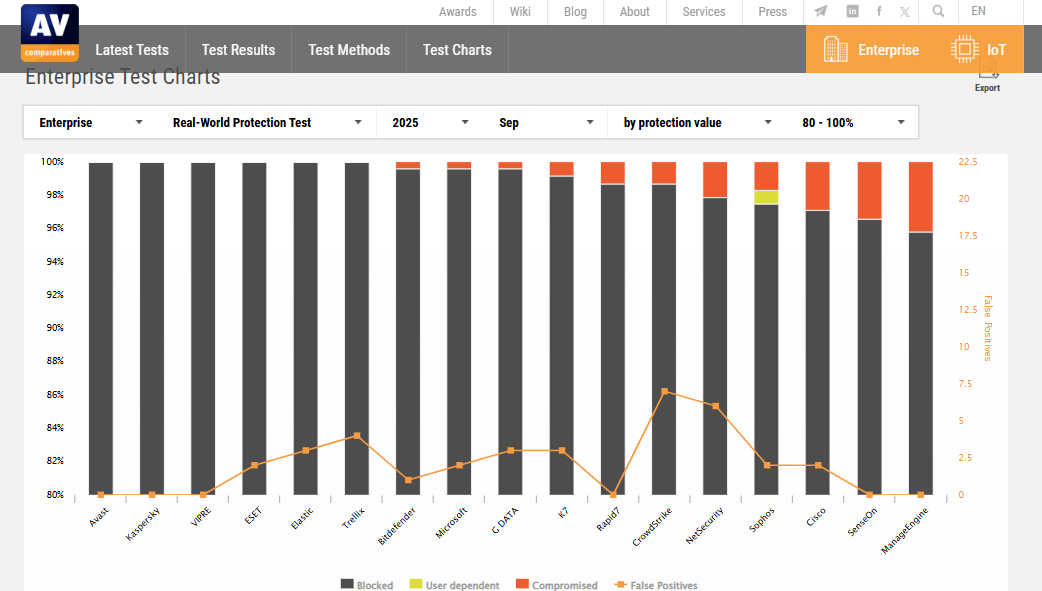The image size is (1042, 591).
Task: Click the Bitdefender blocked bar
Action: click(x=408, y=332)
